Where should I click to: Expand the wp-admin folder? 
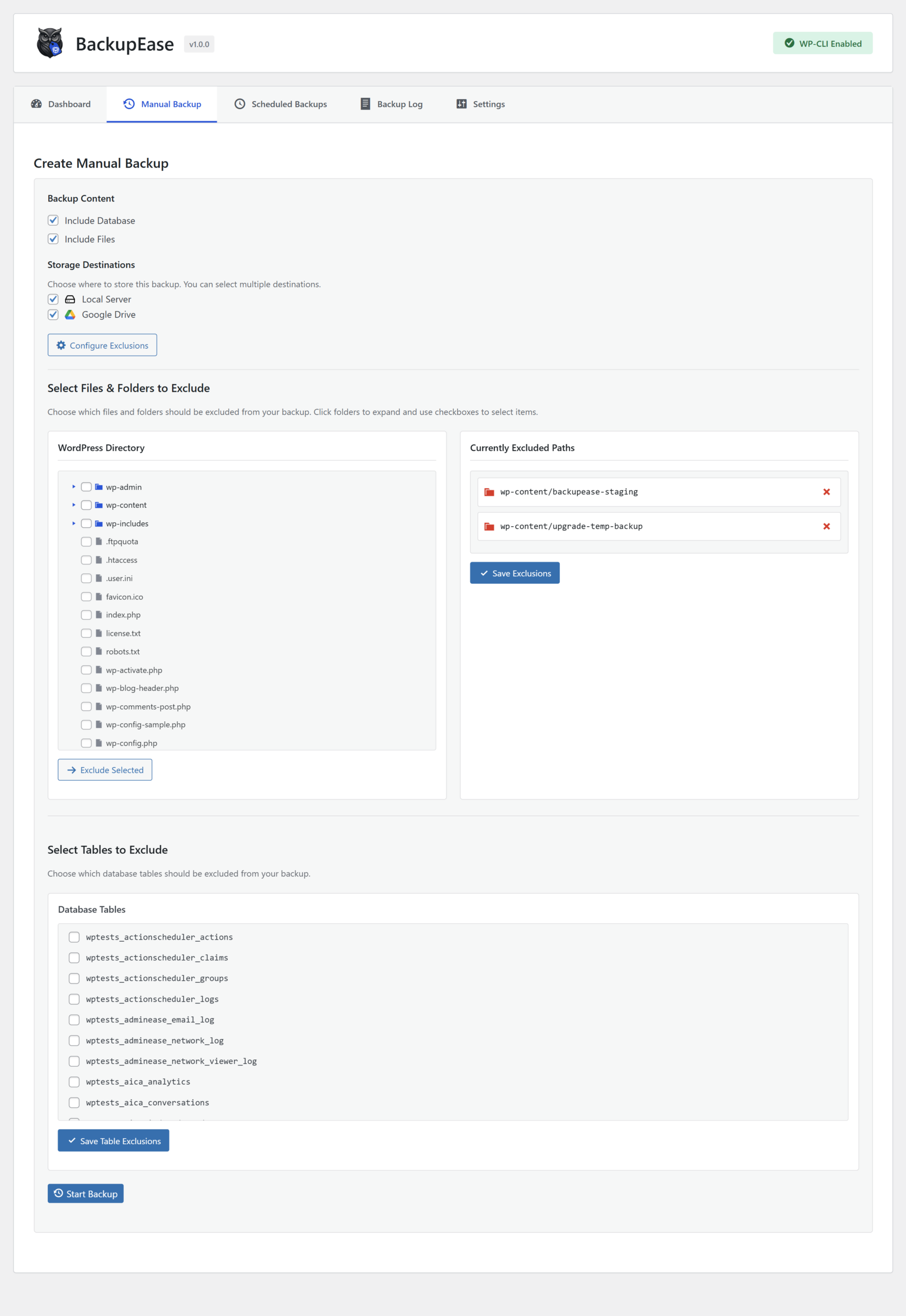74,486
